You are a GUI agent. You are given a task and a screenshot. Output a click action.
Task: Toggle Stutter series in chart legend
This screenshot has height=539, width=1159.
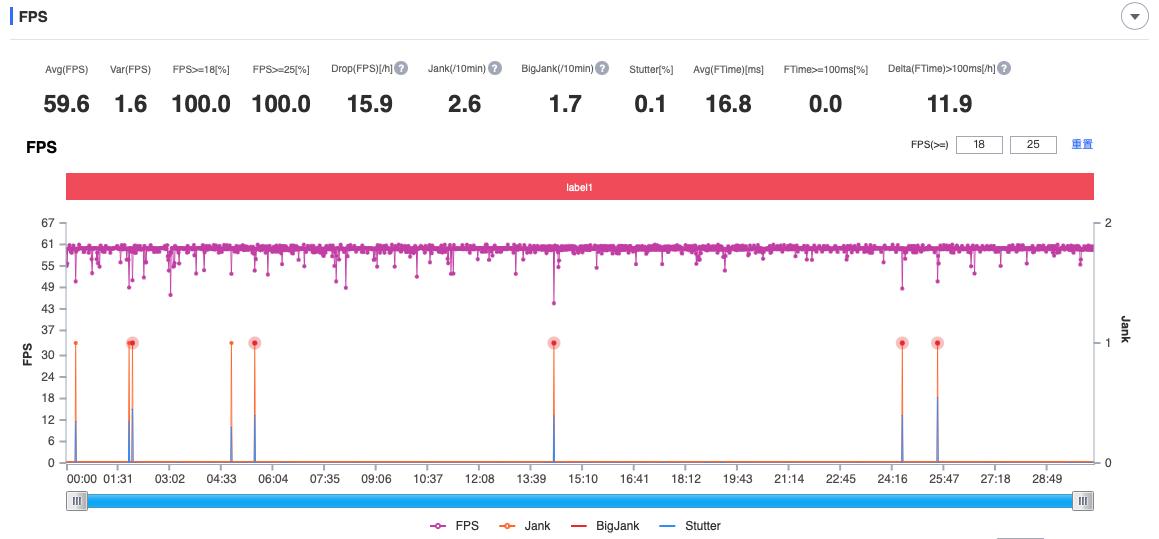point(688,526)
